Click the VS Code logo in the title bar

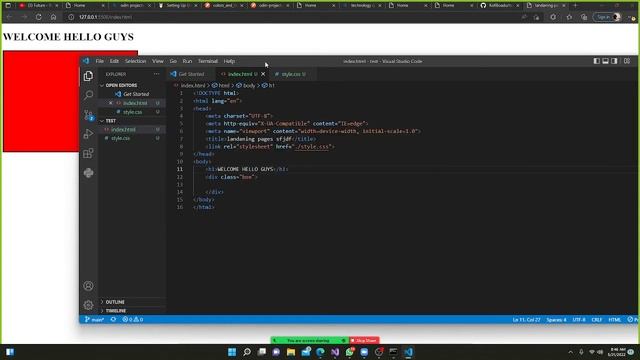(x=86, y=61)
